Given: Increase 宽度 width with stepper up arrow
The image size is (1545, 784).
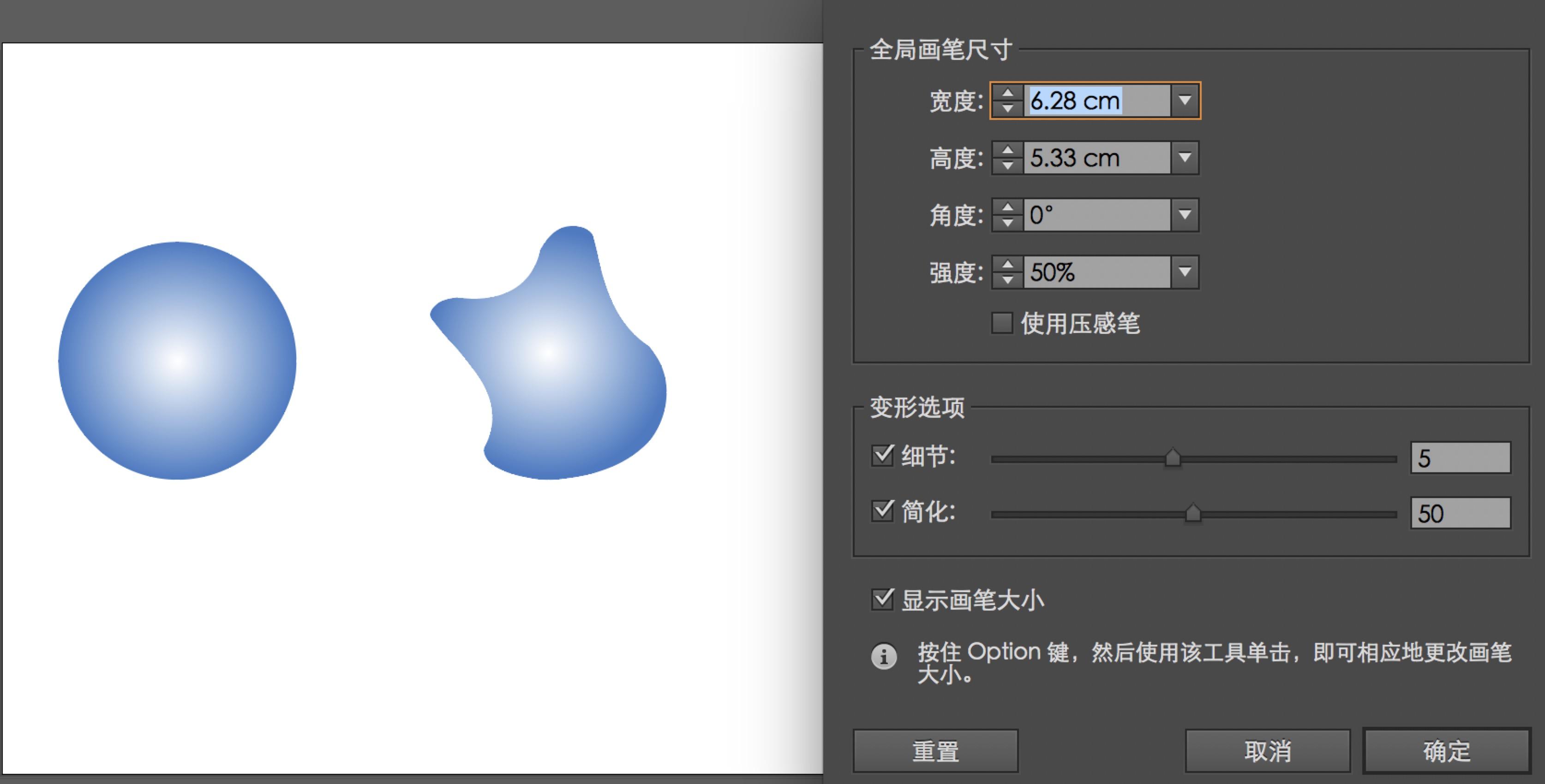Looking at the screenshot, I should coord(1007,93).
